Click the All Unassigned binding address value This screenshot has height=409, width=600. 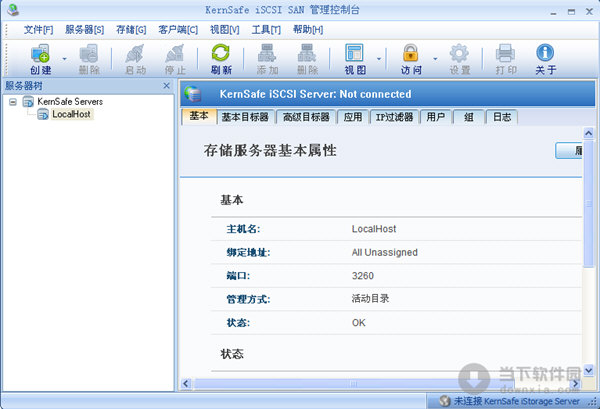click(x=385, y=253)
